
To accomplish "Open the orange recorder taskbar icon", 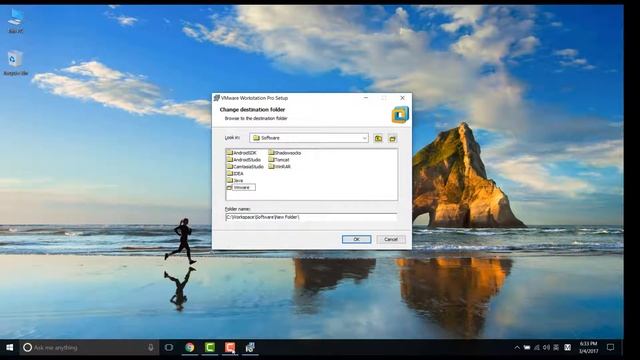I will click(230, 347).
